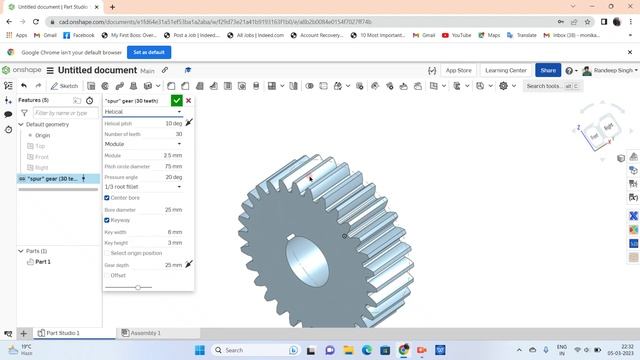Open the comments speech bubble icon
Viewport: 640px width, 360px height.
click(8, 115)
